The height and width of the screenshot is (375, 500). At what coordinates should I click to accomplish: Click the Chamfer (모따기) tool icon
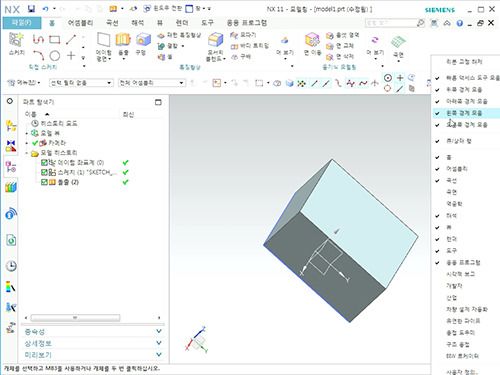coord(234,35)
